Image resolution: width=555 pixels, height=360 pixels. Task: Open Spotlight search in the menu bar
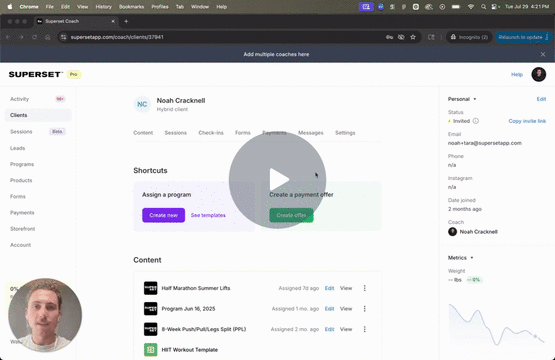point(483,7)
